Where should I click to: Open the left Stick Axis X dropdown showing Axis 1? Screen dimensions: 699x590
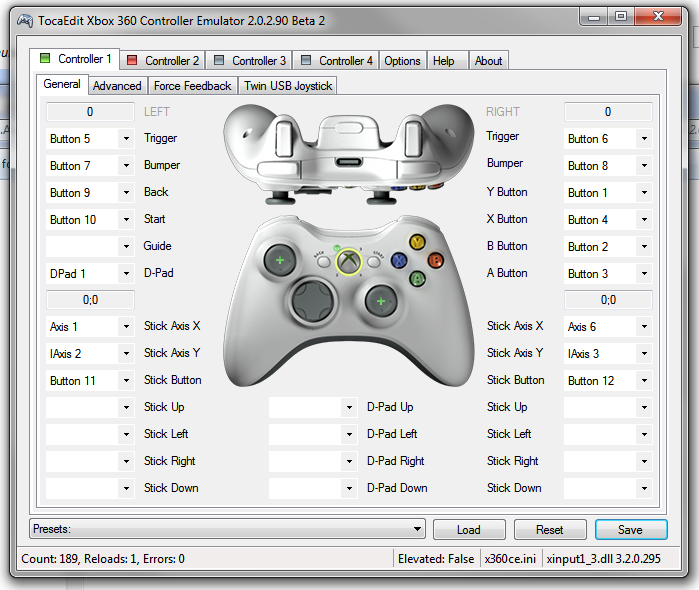90,326
